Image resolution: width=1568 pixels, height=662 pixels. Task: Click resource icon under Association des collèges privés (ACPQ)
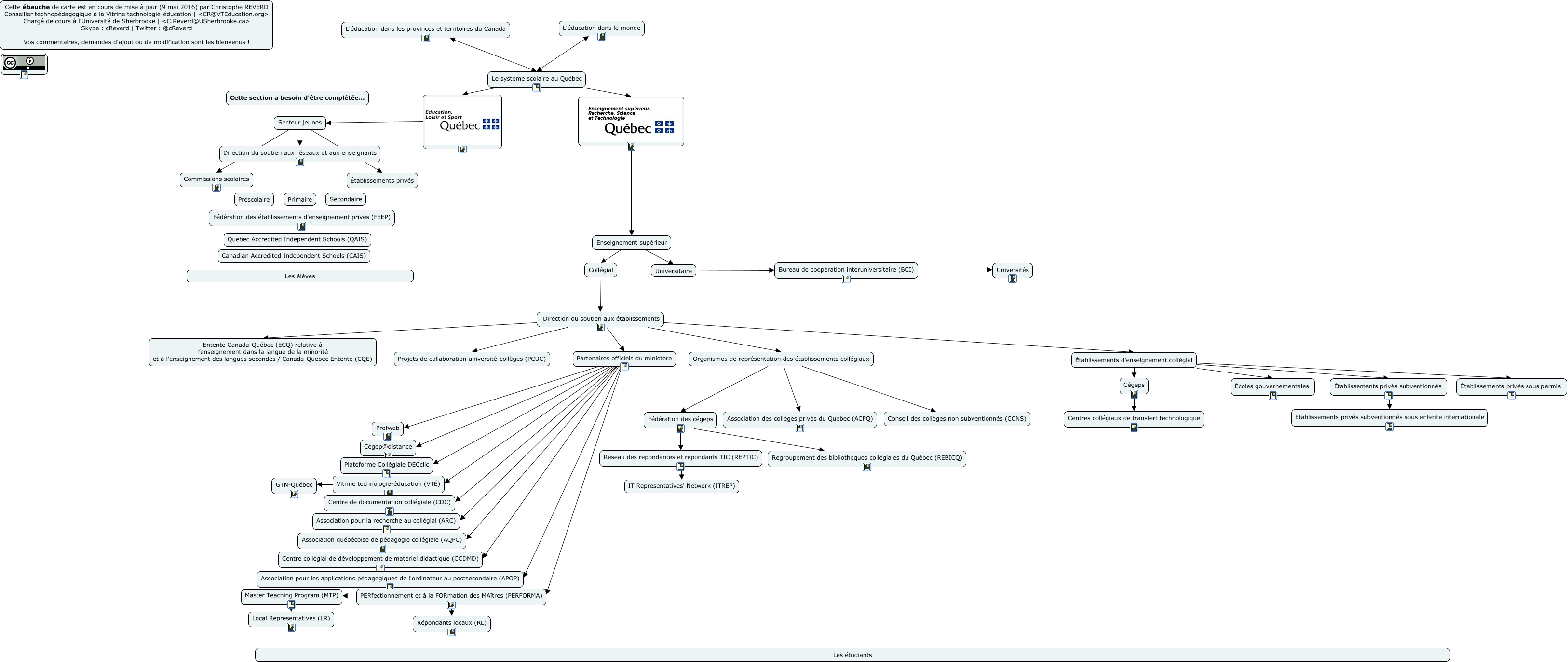tap(800, 428)
